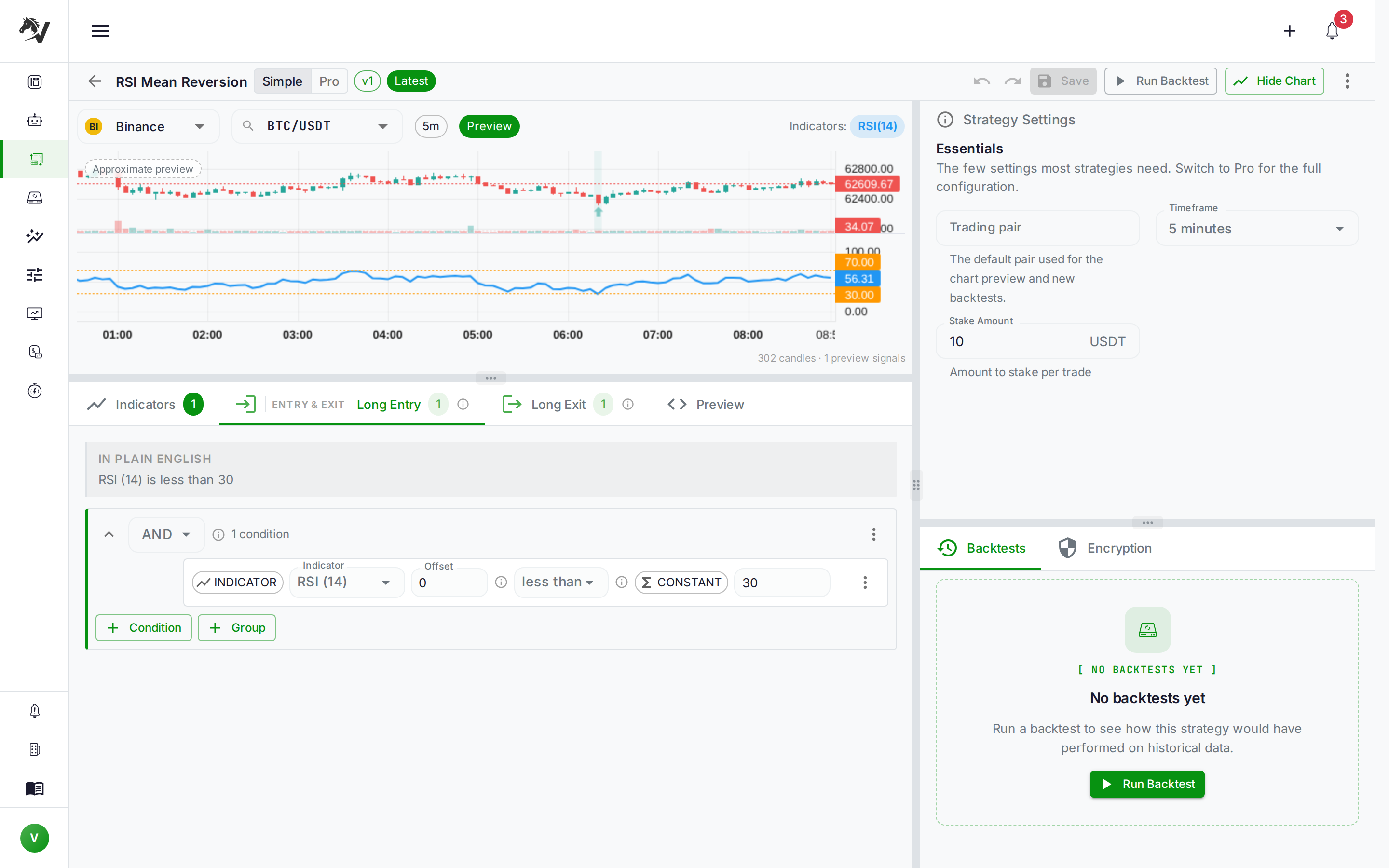Image resolution: width=1389 pixels, height=868 pixels.
Task: Click the Save button
Action: (1063, 81)
